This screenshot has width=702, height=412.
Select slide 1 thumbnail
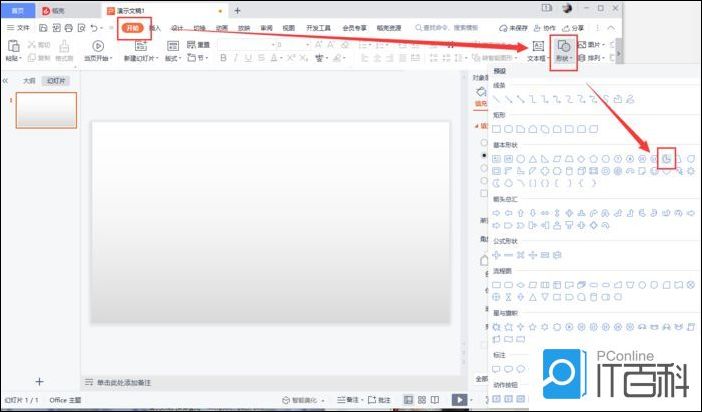point(46,110)
